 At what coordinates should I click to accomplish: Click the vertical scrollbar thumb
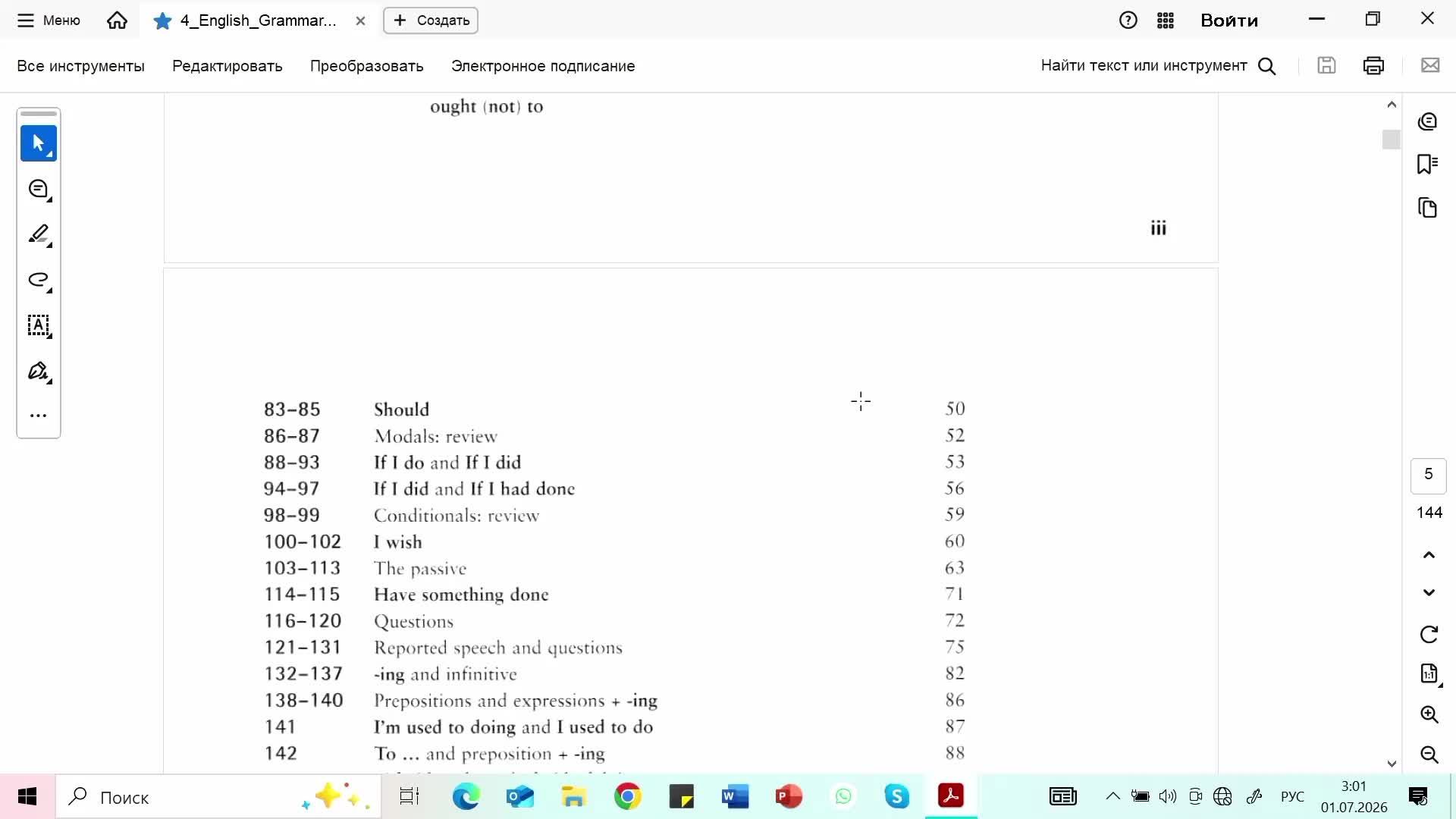coord(1391,140)
